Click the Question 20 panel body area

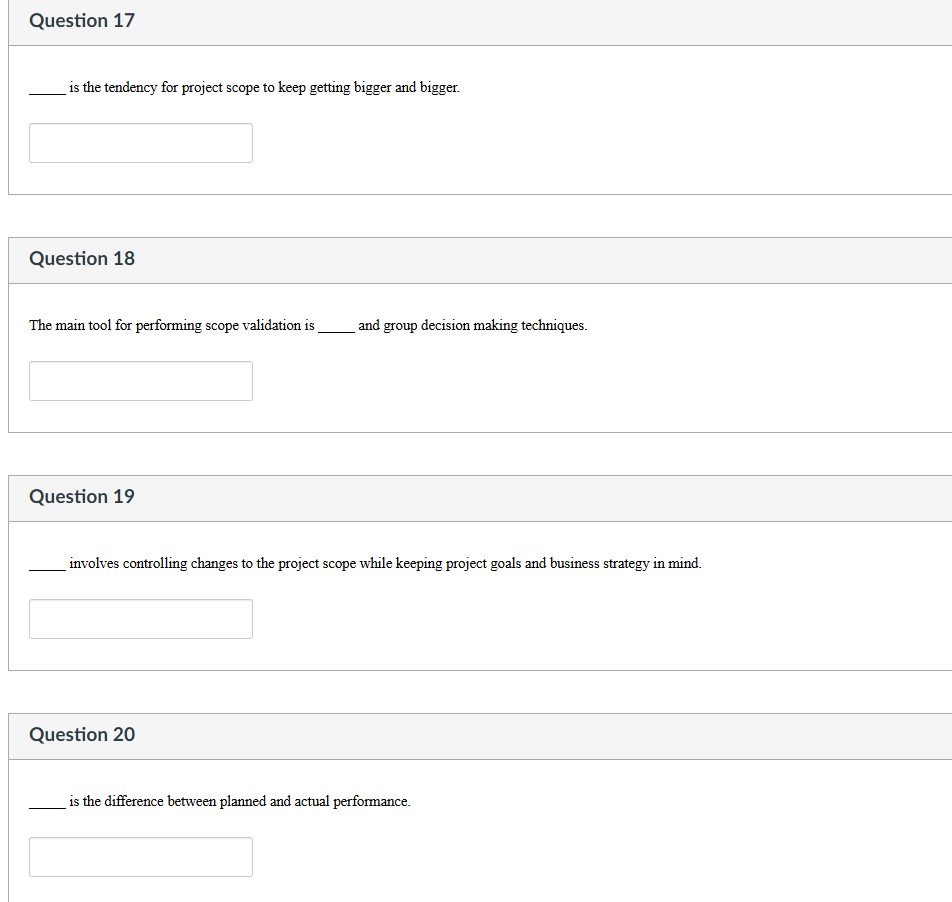pos(600,830)
